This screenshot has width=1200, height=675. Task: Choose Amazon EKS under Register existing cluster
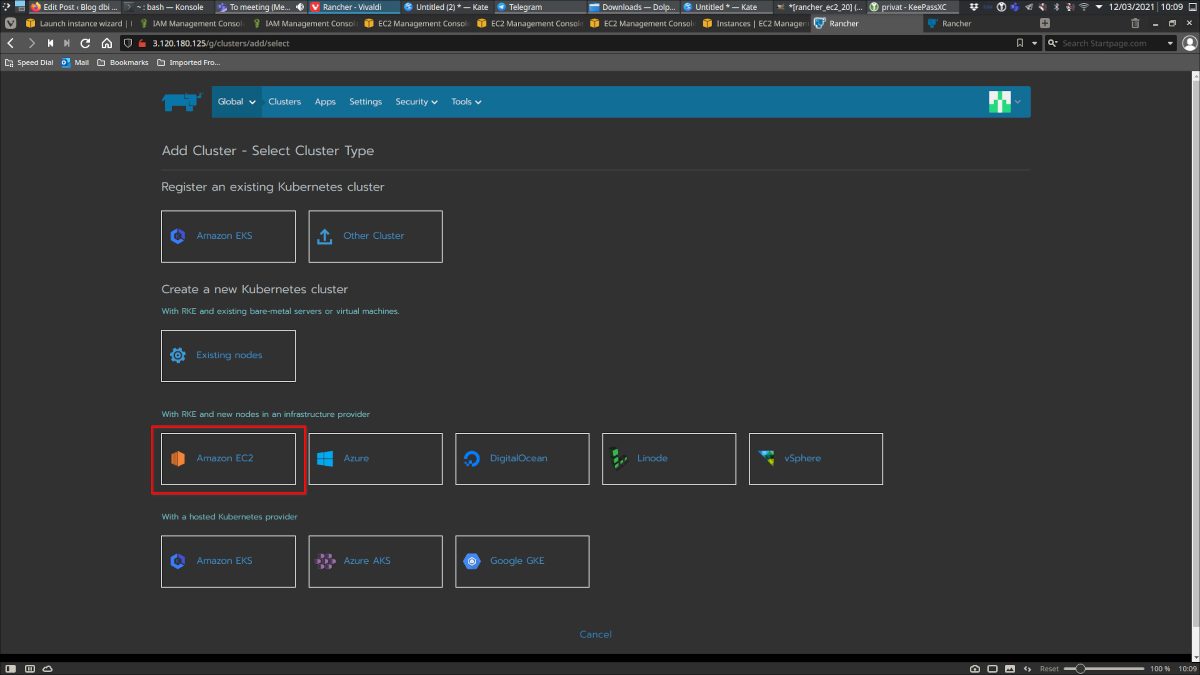click(228, 236)
